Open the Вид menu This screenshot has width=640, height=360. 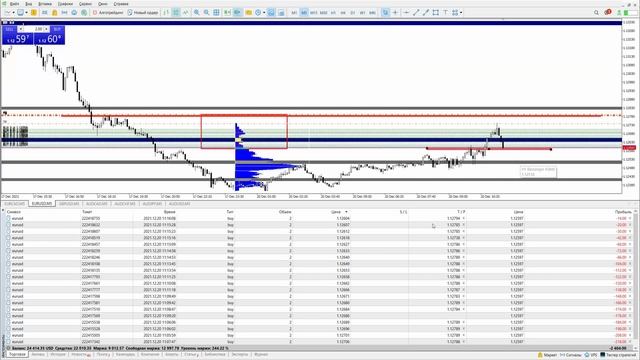29,4
